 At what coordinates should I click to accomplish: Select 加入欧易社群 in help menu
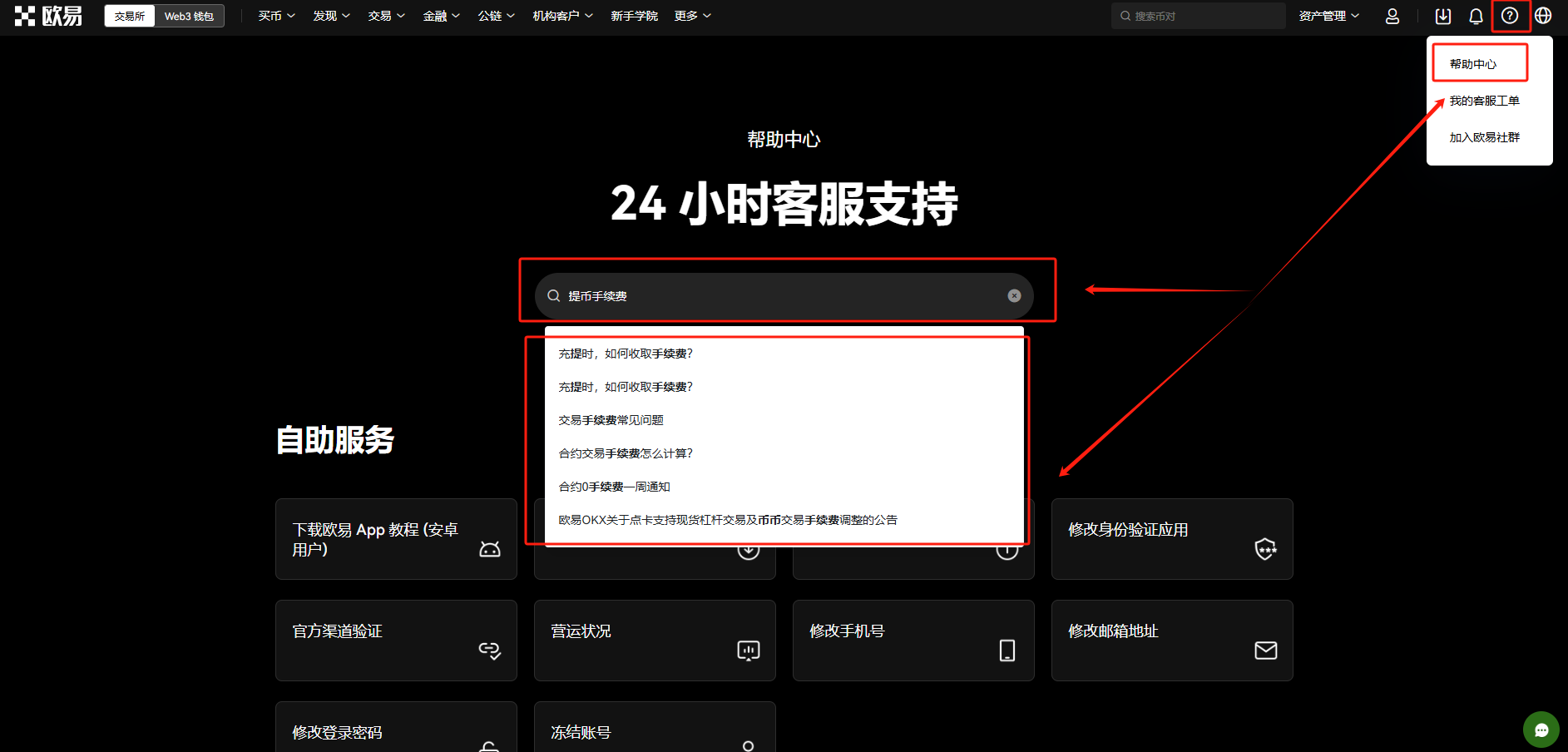[x=1484, y=137]
